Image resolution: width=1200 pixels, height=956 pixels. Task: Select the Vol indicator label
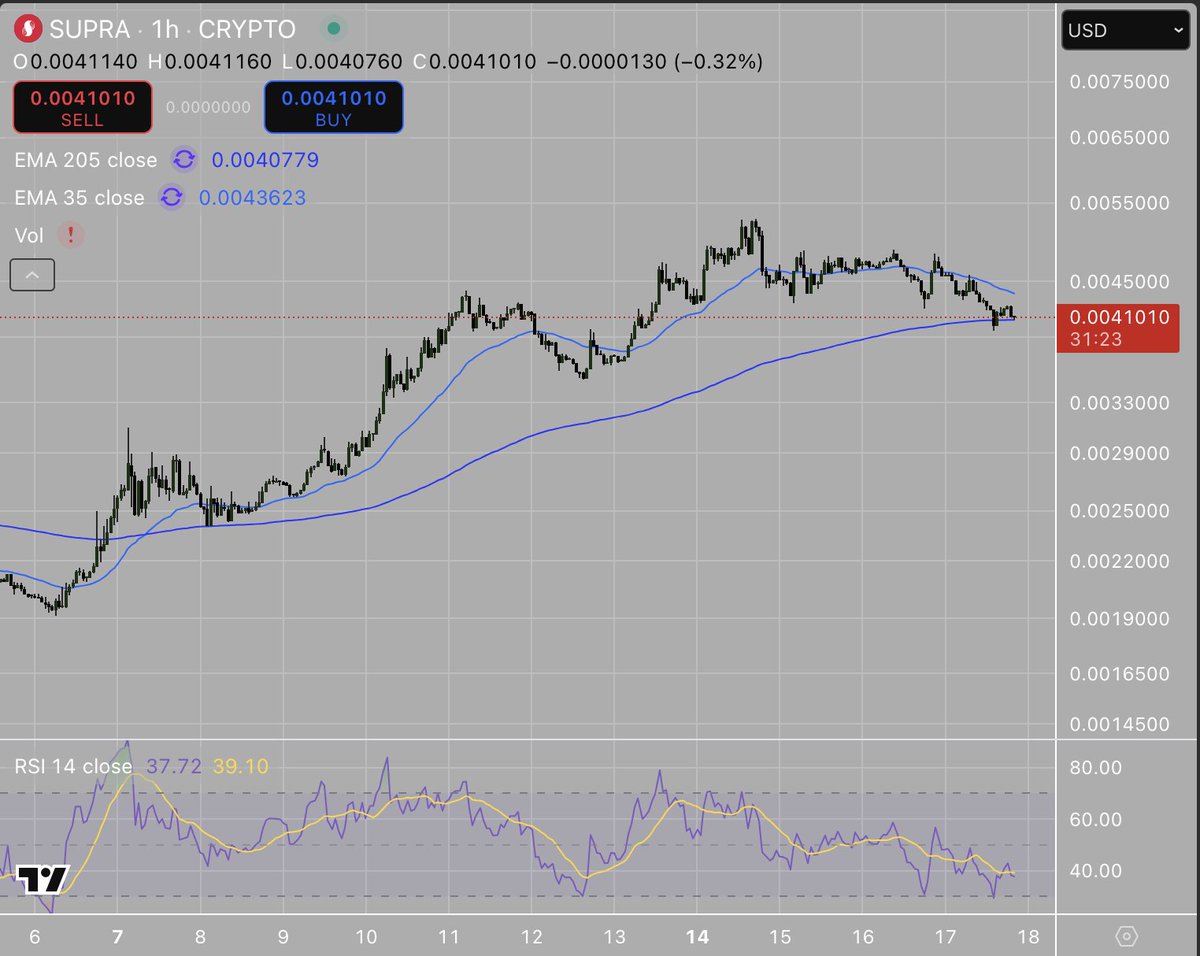pyautogui.click(x=28, y=236)
